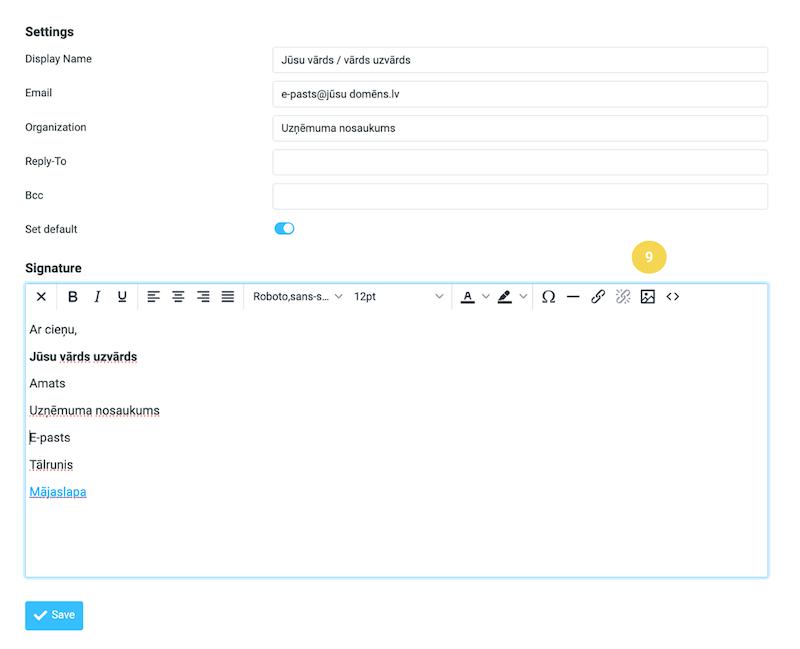Click the Mājaslapa link in signature
Screen dimensions: 800x649
[58, 492]
